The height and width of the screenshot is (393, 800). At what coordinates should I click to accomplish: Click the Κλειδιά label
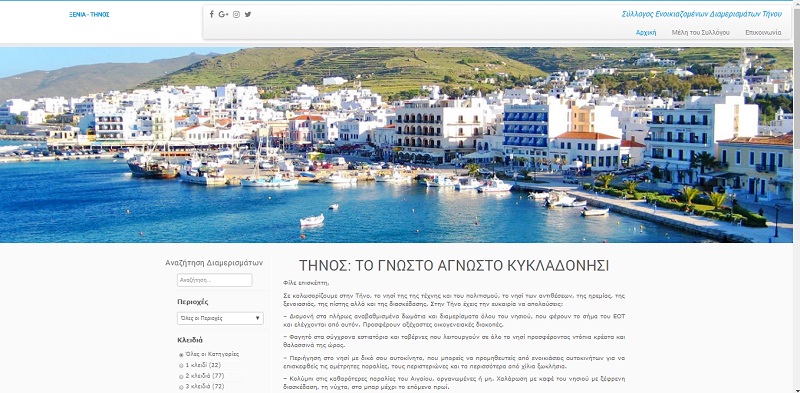point(190,340)
